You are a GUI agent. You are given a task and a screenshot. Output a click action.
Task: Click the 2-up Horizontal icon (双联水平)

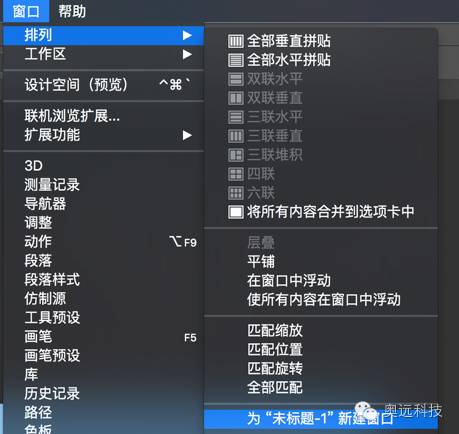pos(236,79)
